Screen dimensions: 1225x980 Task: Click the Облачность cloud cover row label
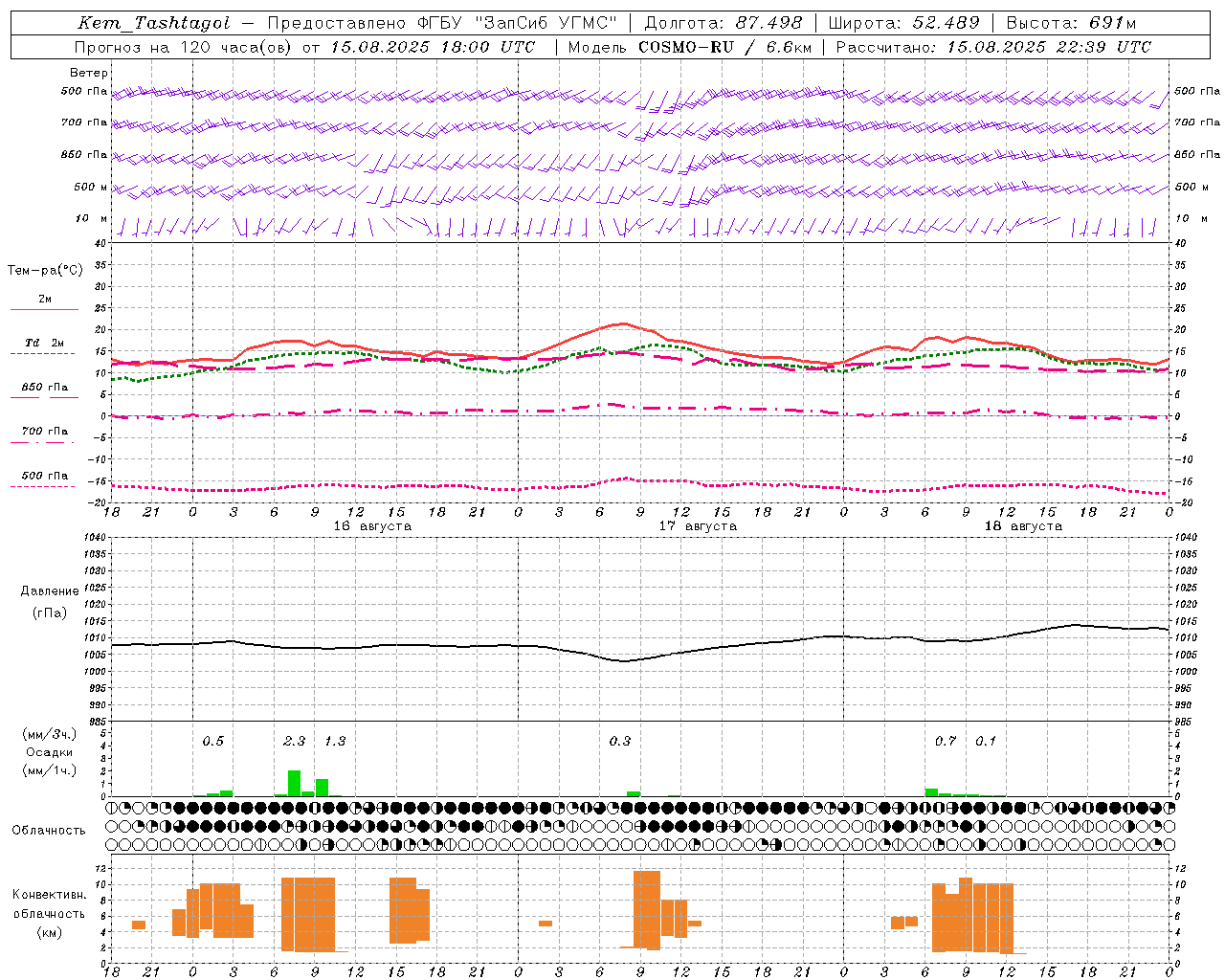tap(49, 831)
